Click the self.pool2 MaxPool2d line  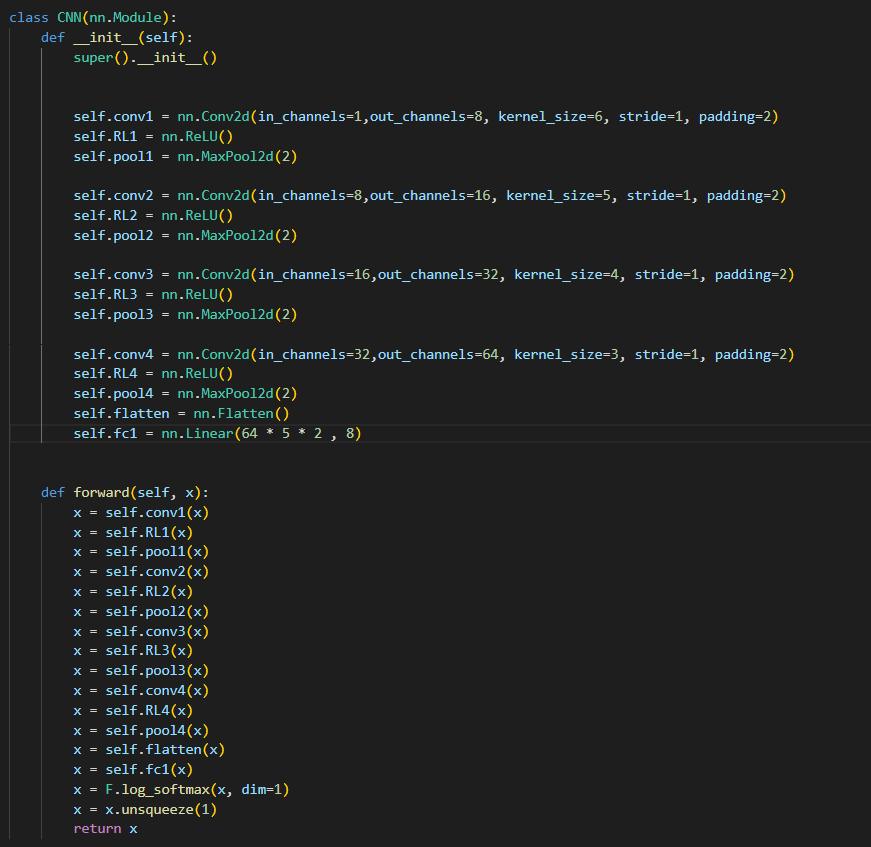(x=185, y=235)
